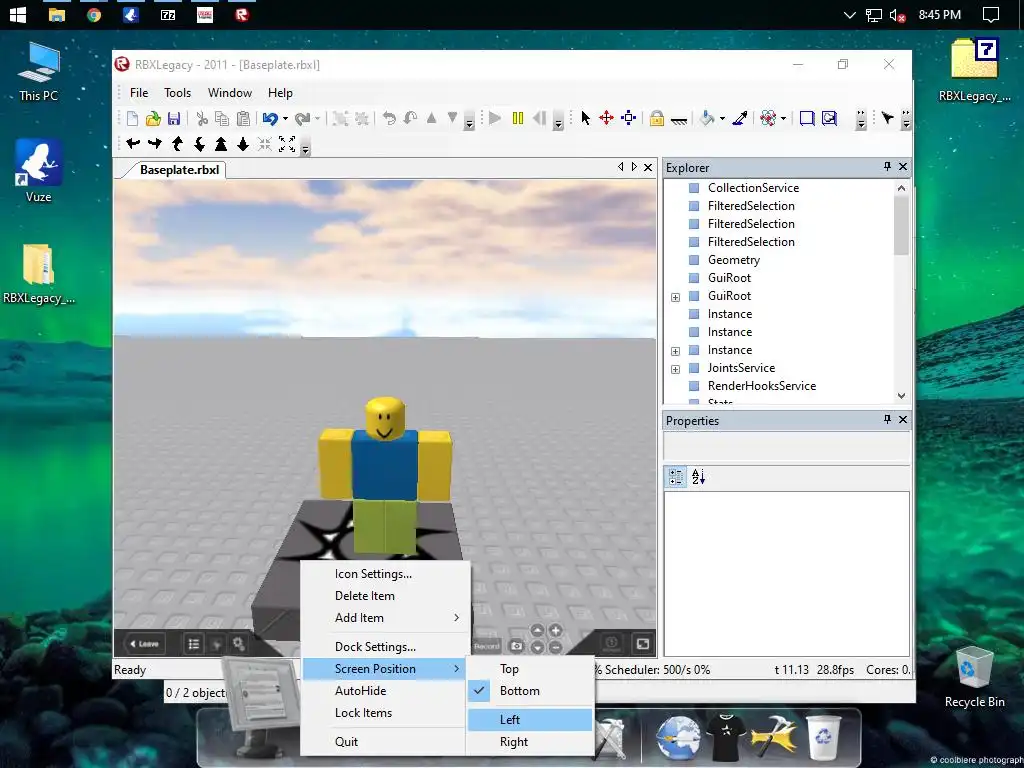Click the atom-like Material icon
The height and width of the screenshot is (768, 1024).
point(769,118)
